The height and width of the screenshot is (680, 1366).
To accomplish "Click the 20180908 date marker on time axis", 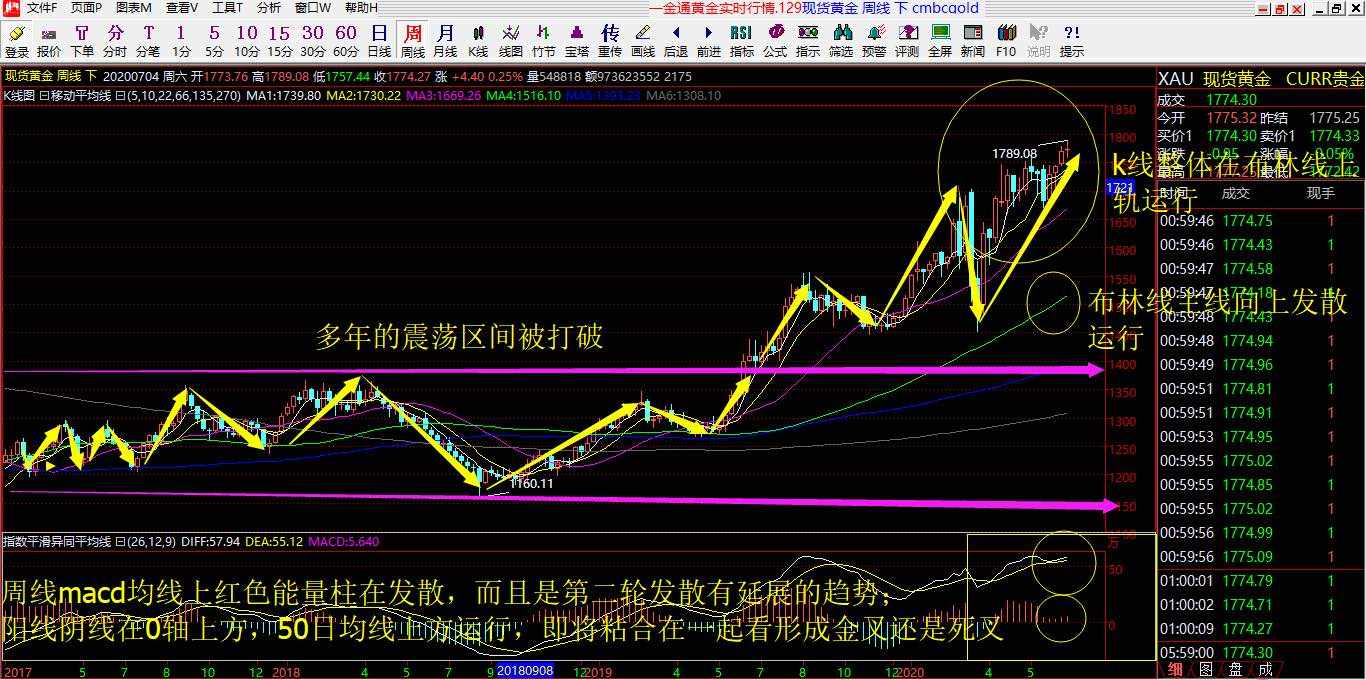I will pos(525,672).
